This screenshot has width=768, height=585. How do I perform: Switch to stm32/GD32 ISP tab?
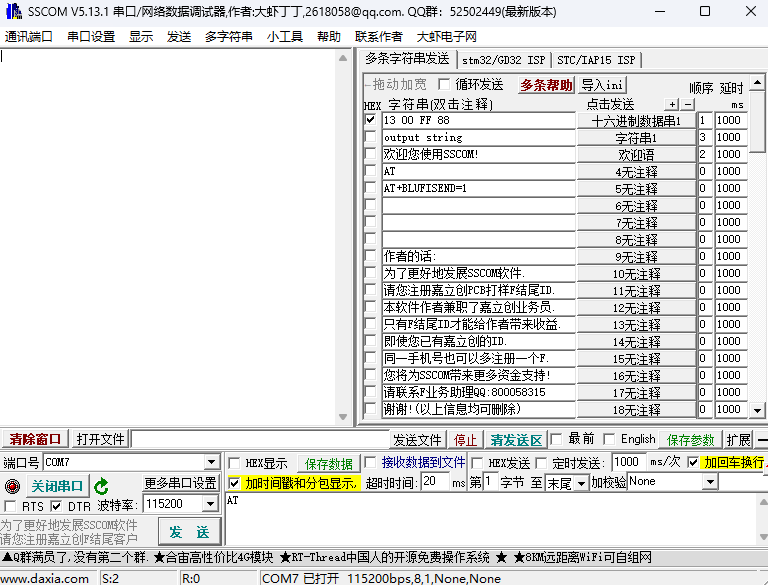pos(504,60)
